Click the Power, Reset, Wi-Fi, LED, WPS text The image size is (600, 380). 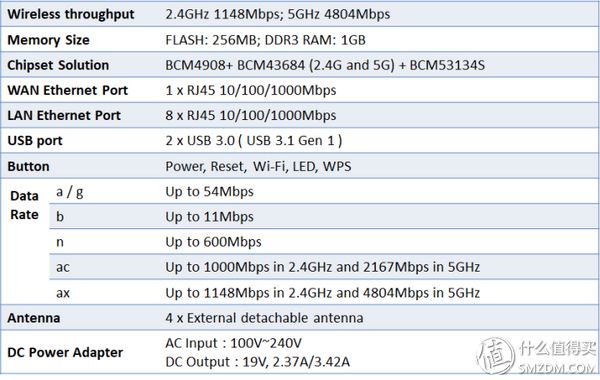[258, 166]
